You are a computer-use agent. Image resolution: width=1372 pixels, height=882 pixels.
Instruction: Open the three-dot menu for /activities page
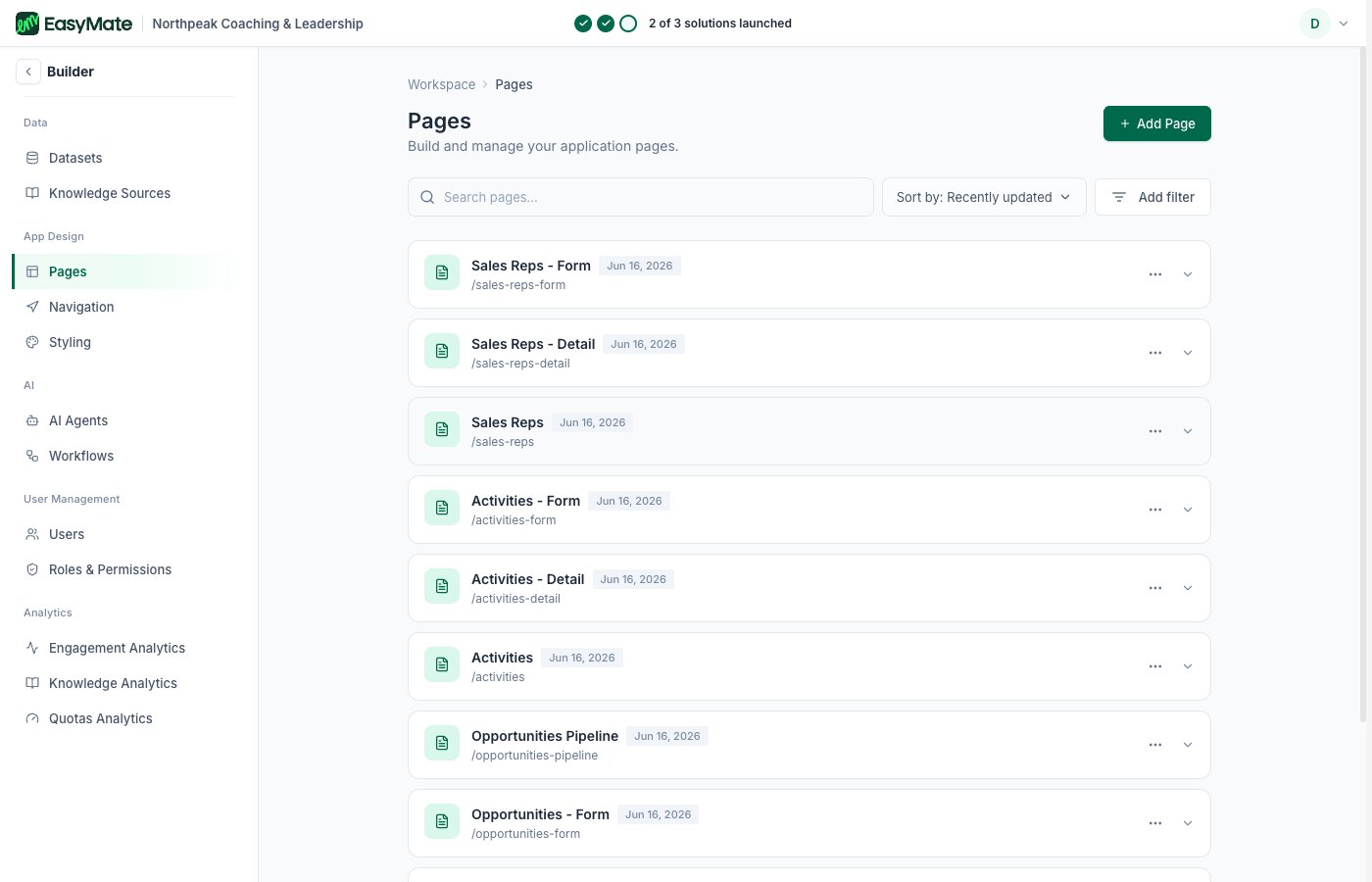(1155, 666)
